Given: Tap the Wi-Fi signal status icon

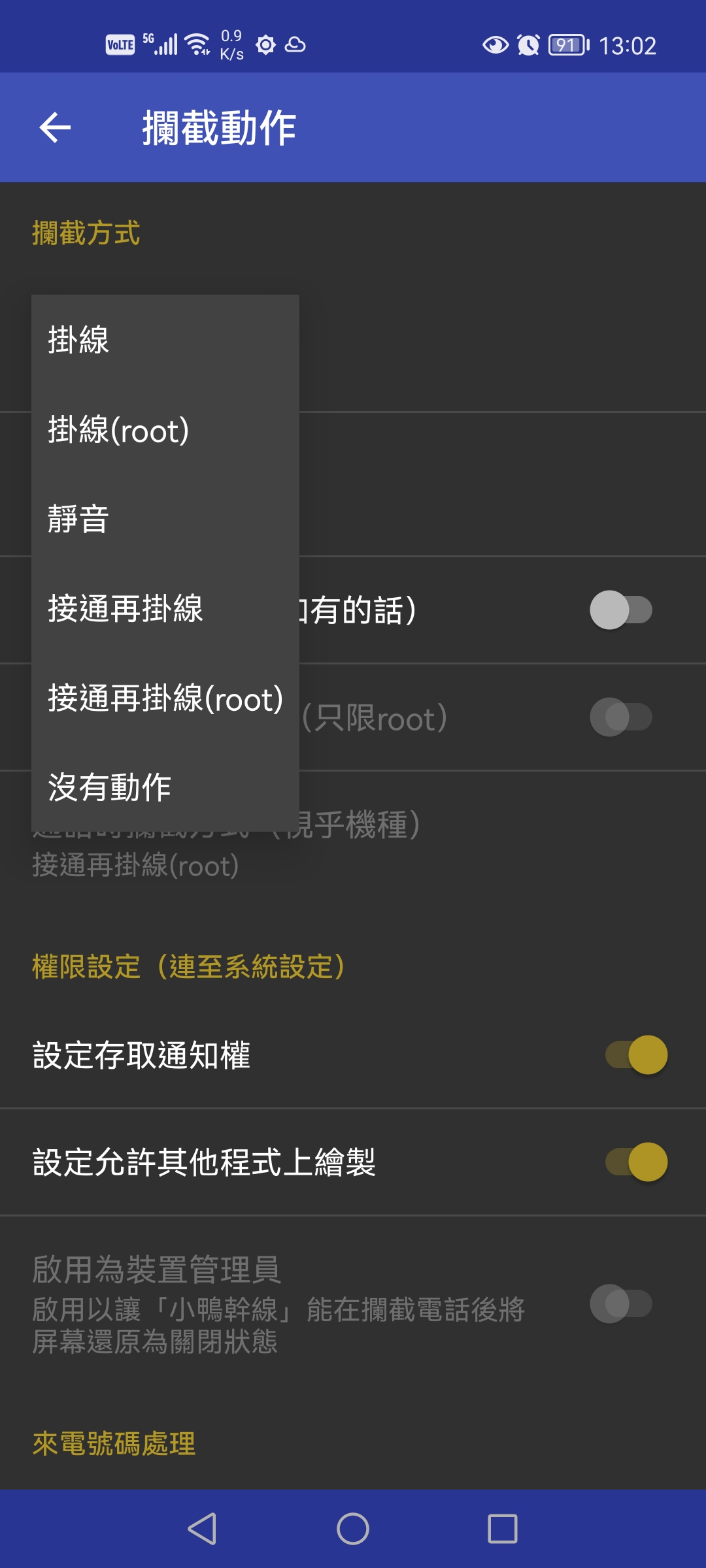Looking at the screenshot, I should [x=197, y=44].
